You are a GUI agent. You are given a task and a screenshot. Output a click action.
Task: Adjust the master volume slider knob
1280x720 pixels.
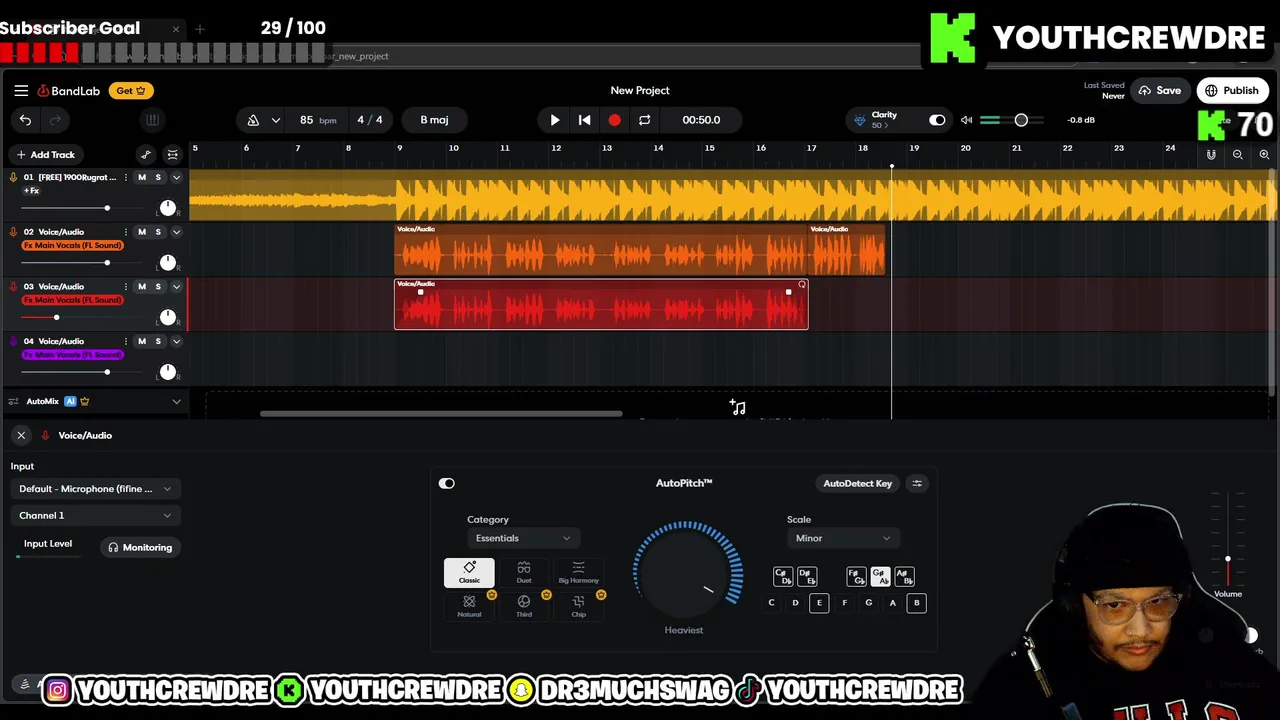(x=1021, y=120)
